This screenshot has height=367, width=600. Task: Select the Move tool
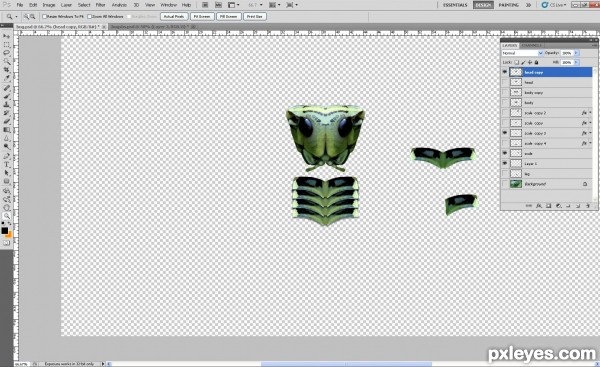(7, 36)
